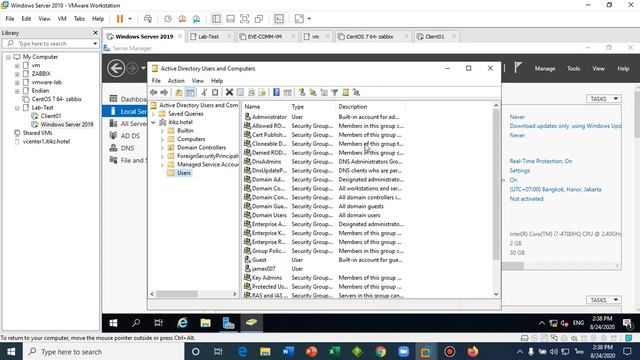Select DNS in Server Manager sidebar
Screen dimensions: 640x360
pyautogui.click(x=127, y=148)
